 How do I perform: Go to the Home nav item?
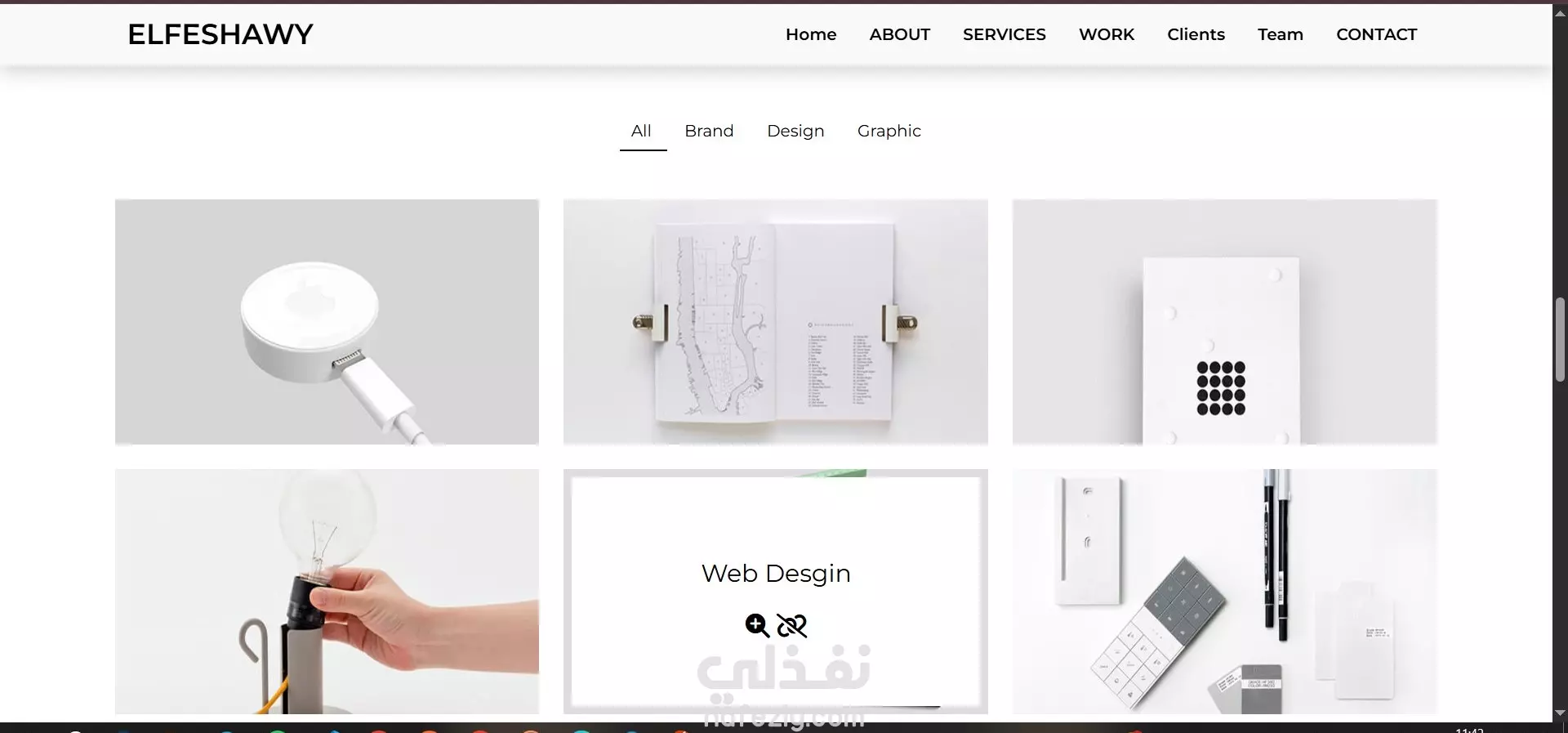click(811, 34)
